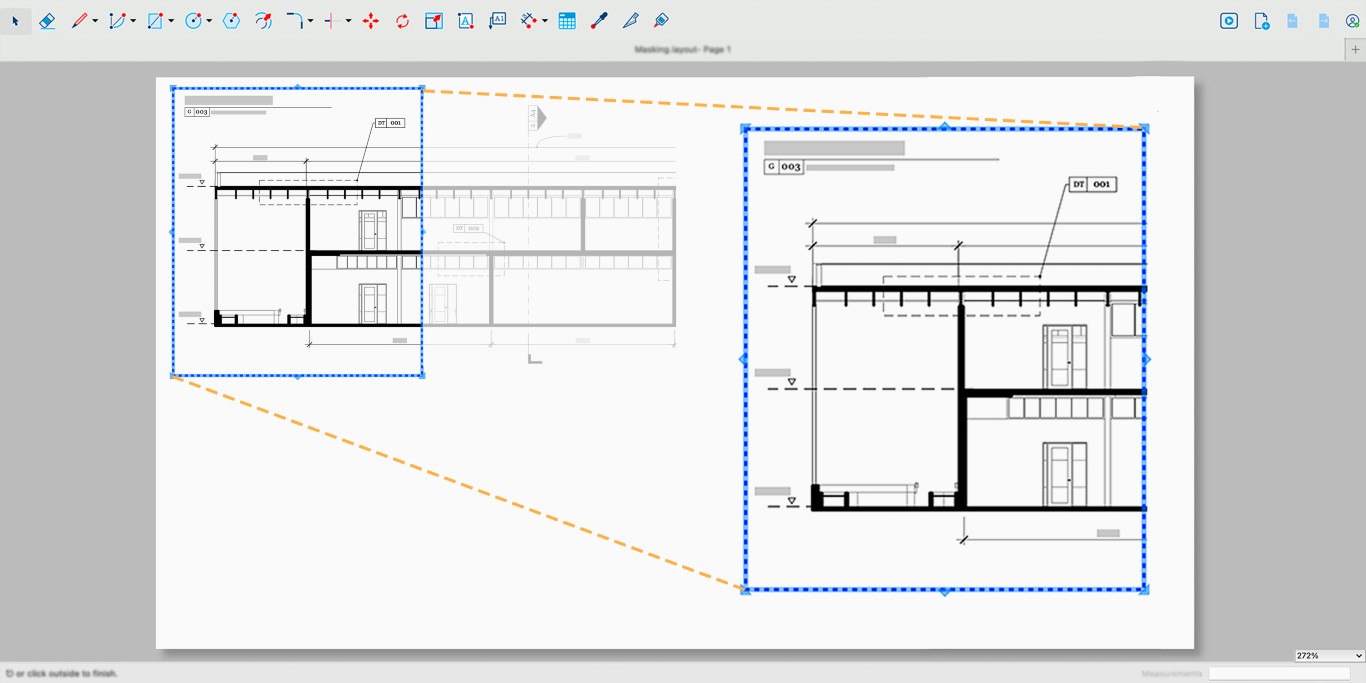Expand the Arc tool options arrow

coord(133,21)
